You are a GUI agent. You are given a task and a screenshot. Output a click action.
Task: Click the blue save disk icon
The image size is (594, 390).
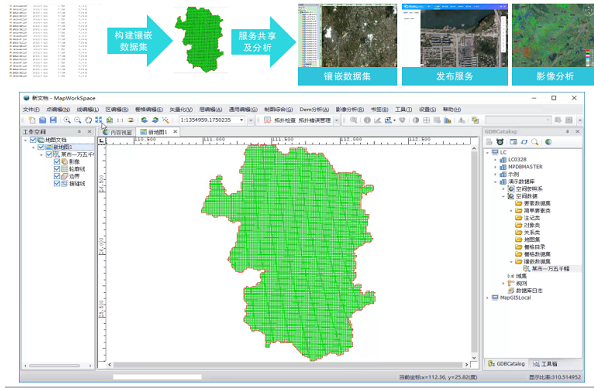[53, 120]
